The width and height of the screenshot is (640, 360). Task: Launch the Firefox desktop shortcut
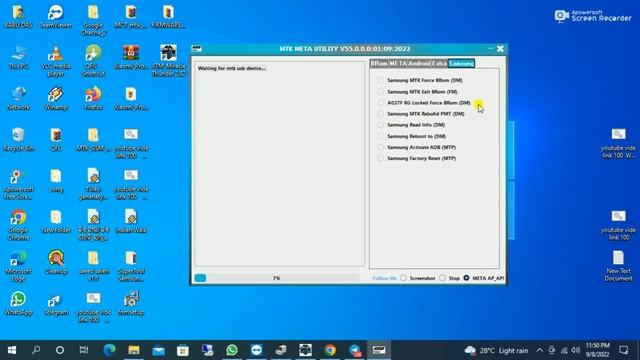(x=93, y=98)
